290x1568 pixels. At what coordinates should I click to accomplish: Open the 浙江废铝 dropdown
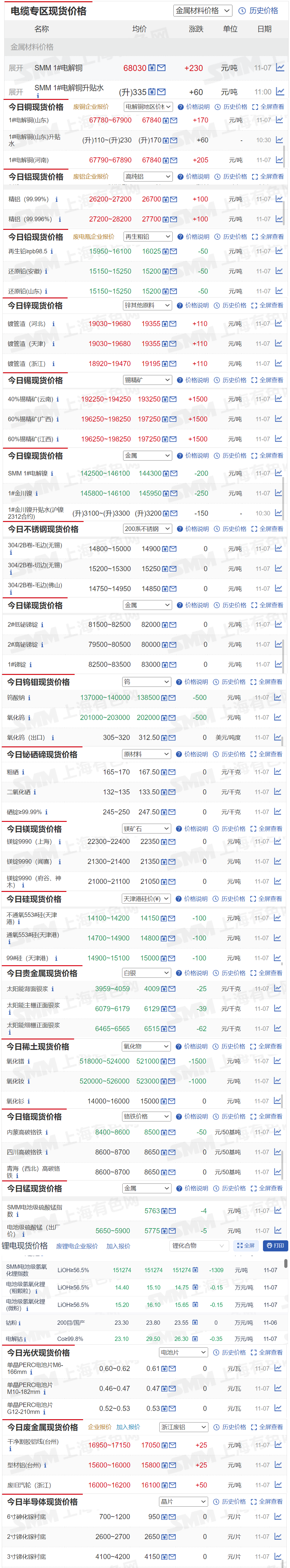[x=184, y=1427]
